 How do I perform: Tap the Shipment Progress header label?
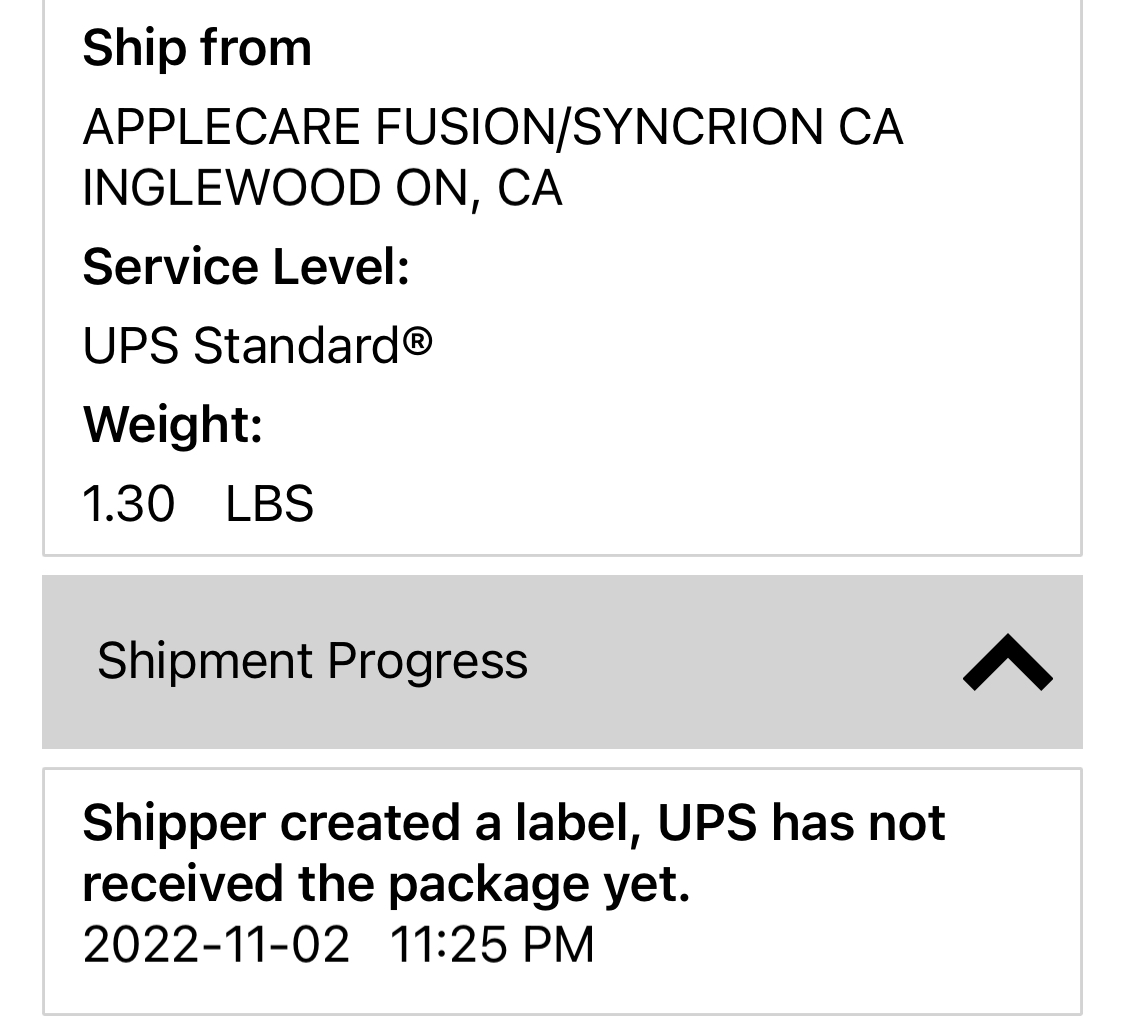312,661
